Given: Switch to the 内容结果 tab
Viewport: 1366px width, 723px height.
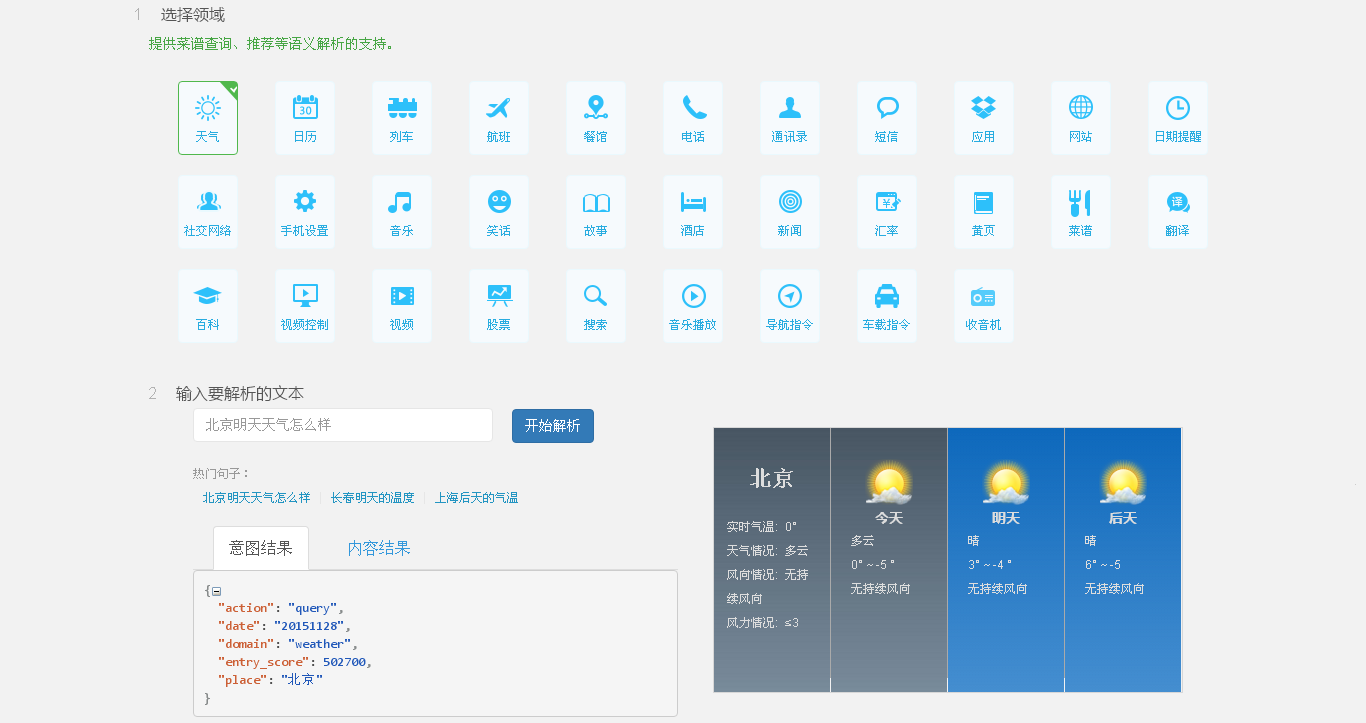Looking at the screenshot, I should (x=379, y=548).
